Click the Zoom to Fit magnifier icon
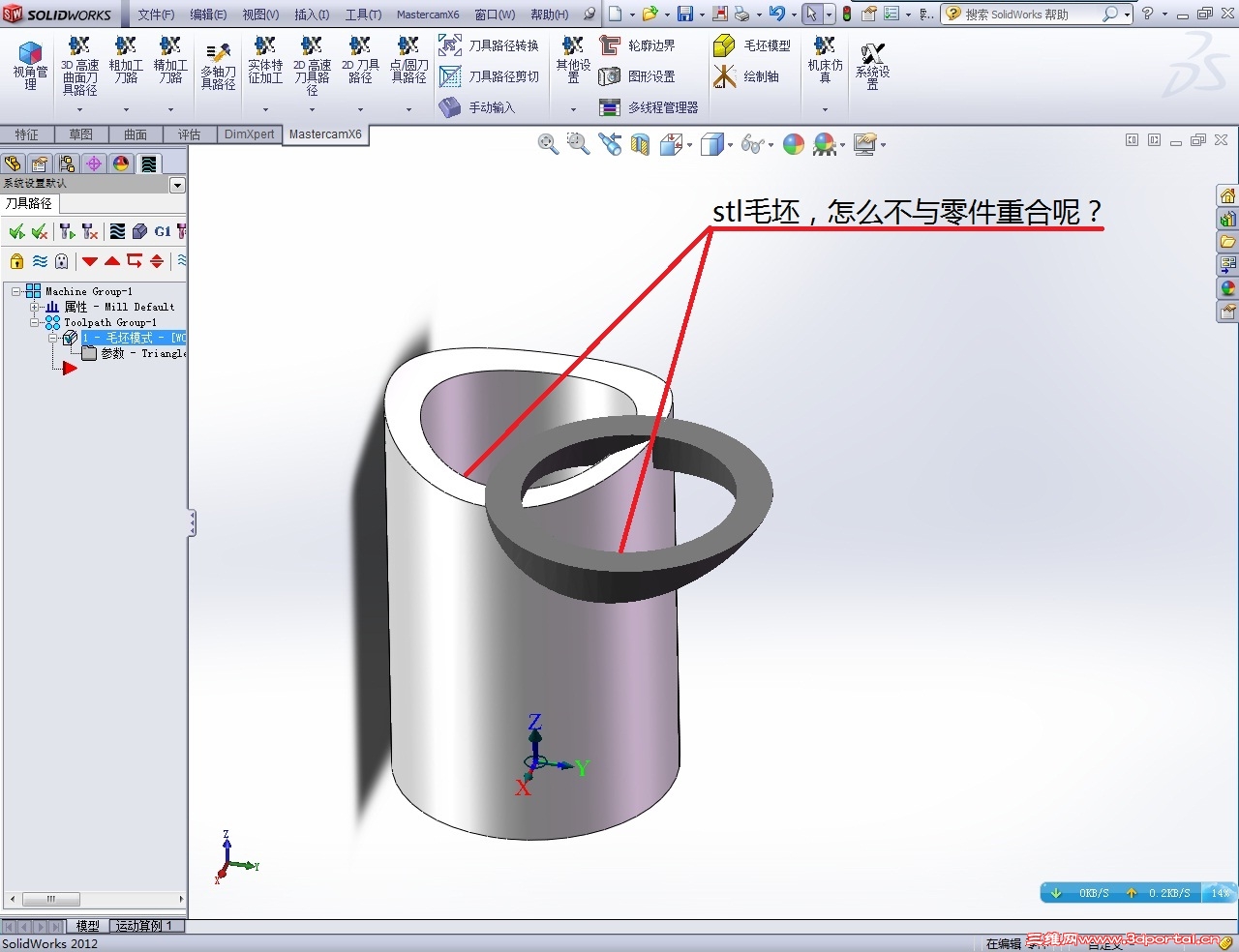 click(x=549, y=145)
